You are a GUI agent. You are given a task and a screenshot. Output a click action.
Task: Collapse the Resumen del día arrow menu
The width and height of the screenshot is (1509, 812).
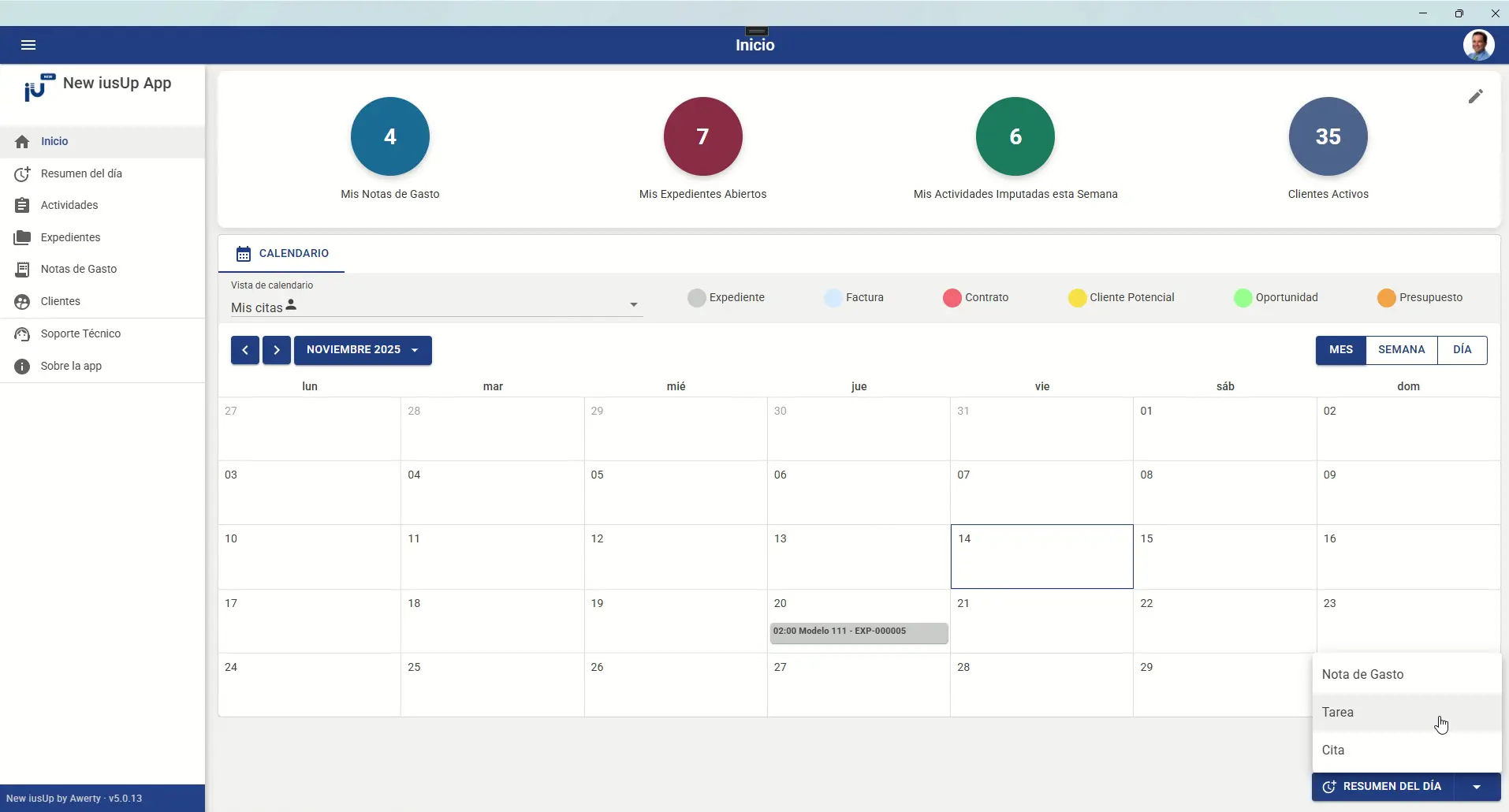[x=1477, y=787]
